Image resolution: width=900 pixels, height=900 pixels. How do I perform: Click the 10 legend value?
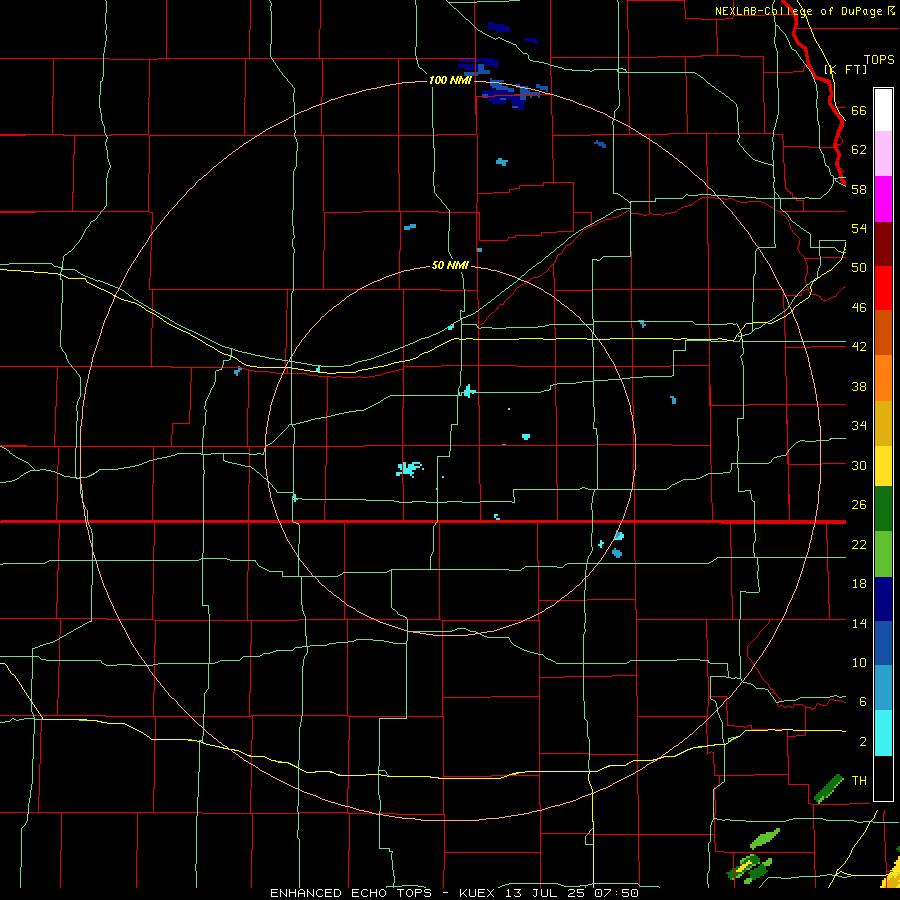859,662
